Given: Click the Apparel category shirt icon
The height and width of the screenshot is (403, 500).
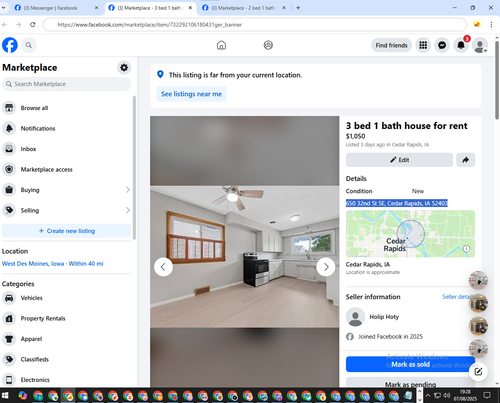Looking at the screenshot, I should point(9,339).
